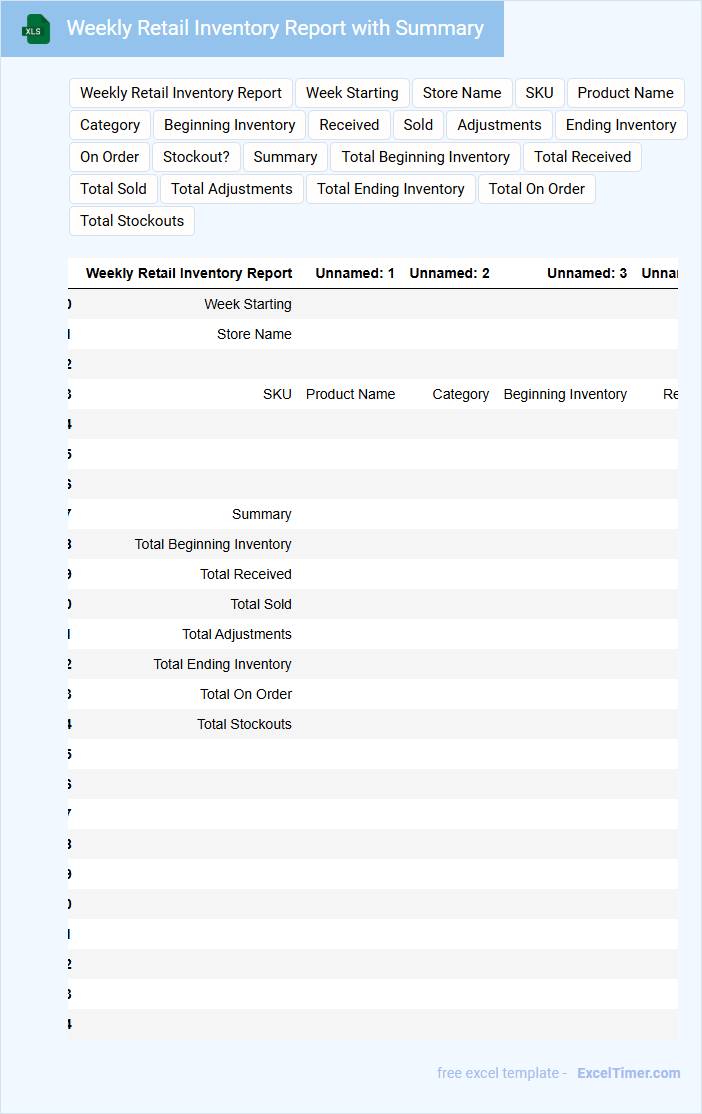Select the 'Received' tag
Screen dimensions: 702x1114
[349, 125]
